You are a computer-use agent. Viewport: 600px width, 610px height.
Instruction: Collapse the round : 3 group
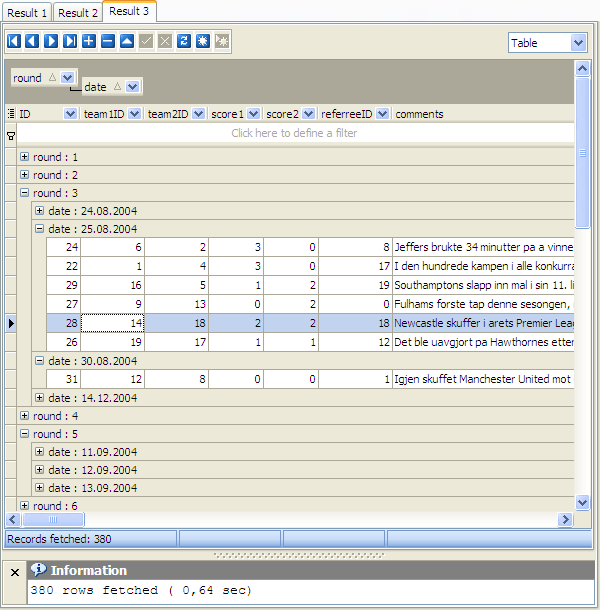[25, 193]
